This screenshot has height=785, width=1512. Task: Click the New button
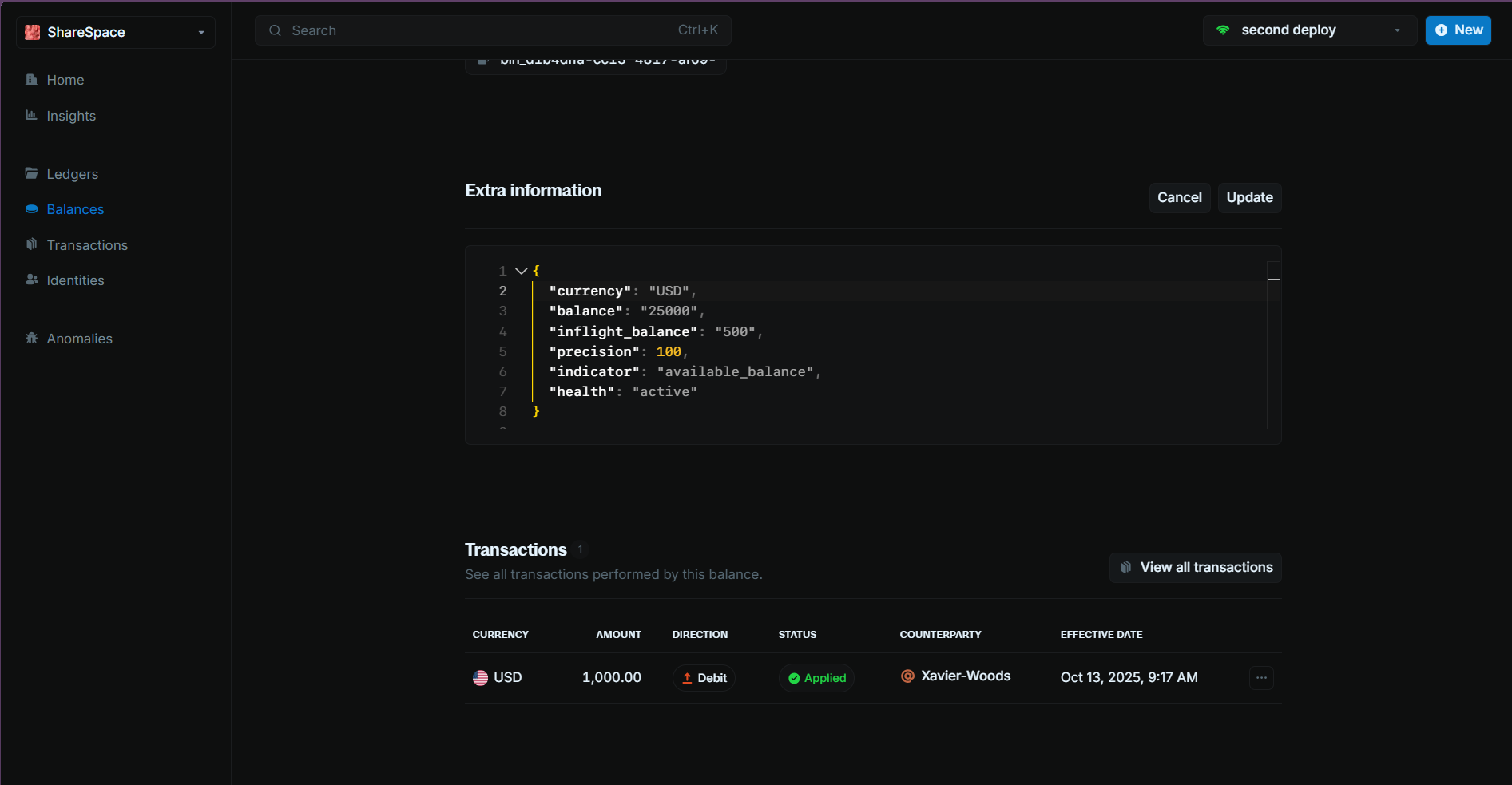1458,30
